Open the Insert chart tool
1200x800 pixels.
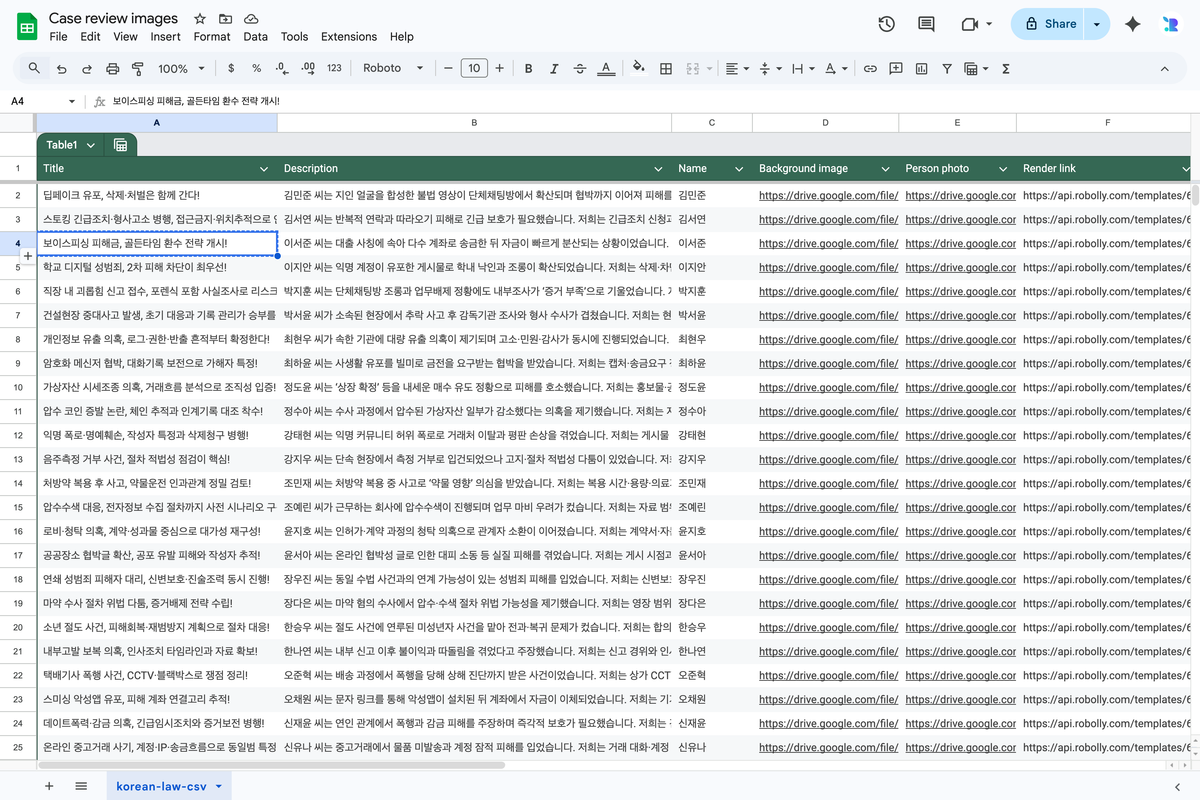(x=921, y=68)
